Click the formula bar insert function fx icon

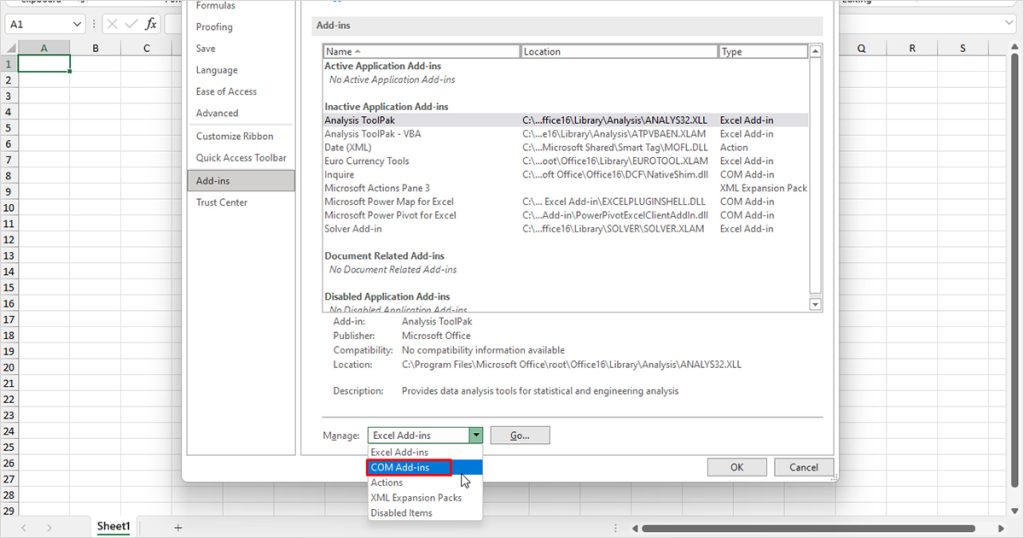pyautogui.click(x=151, y=24)
